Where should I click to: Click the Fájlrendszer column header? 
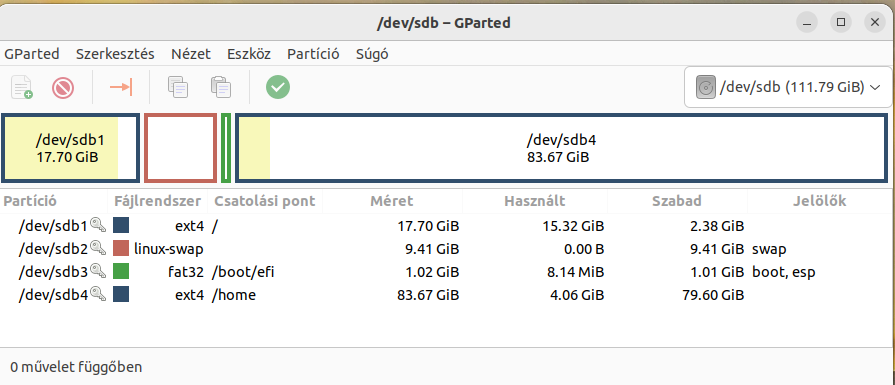pyautogui.click(x=158, y=201)
